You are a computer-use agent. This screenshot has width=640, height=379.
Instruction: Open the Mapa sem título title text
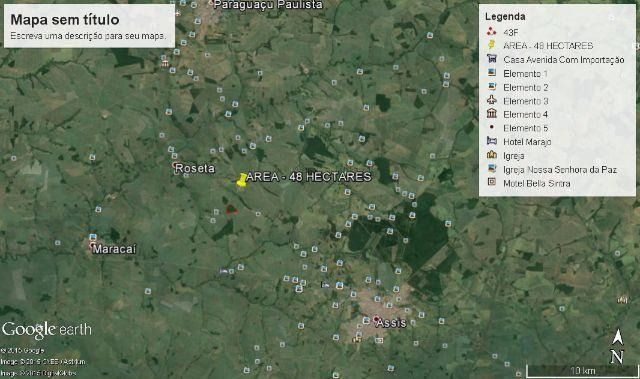(65, 20)
